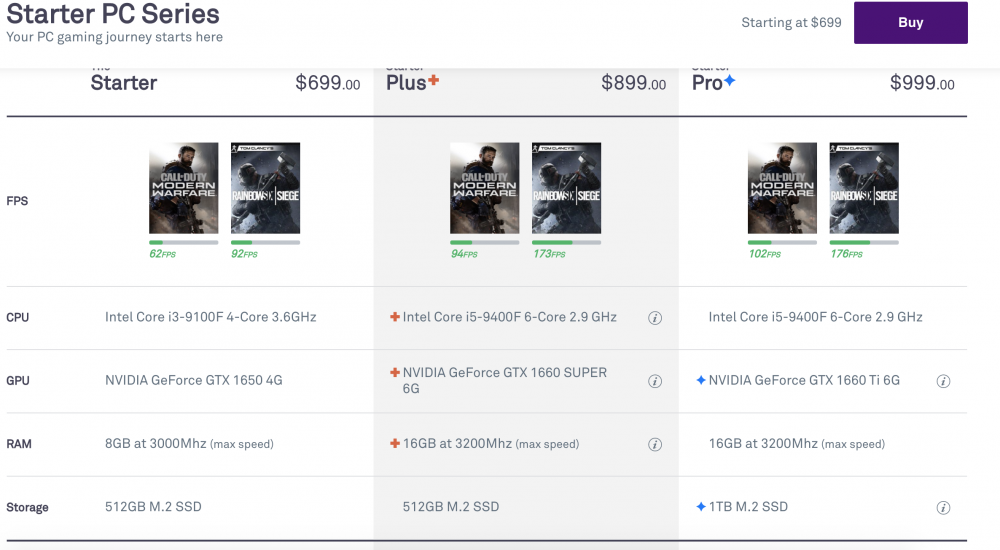This screenshot has width=1000, height=550.
Task: Click blue star icon before GTX 1660 Ti
Action: click(x=701, y=380)
